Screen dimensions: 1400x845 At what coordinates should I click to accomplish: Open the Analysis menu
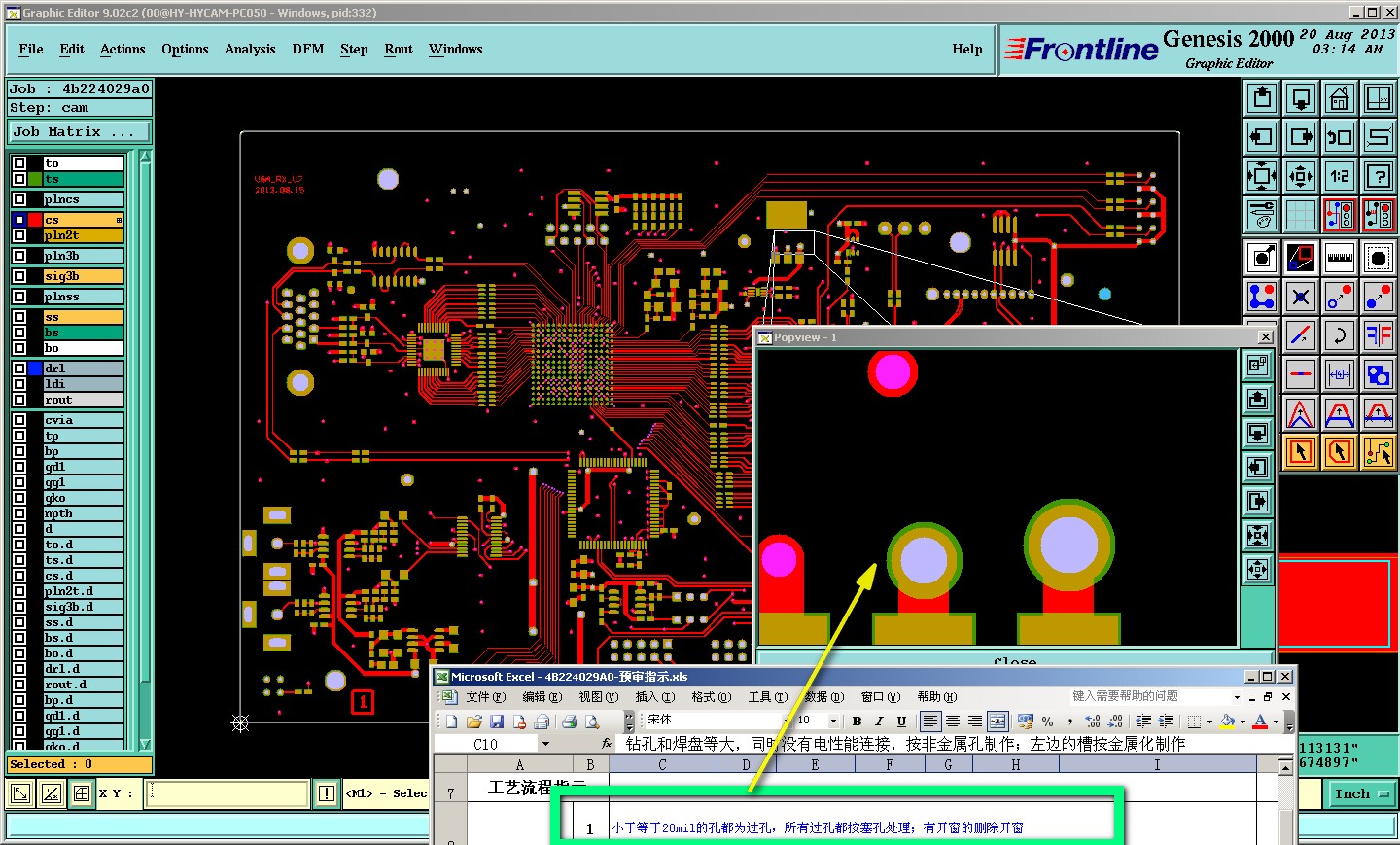250,49
